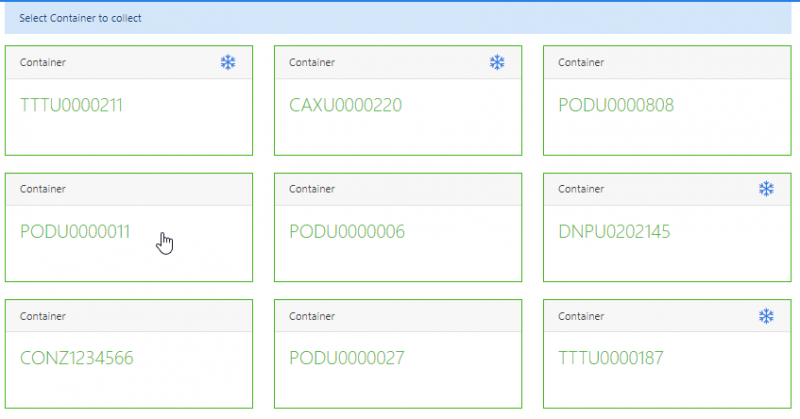Image resolution: width=800 pixels, height=419 pixels.
Task: Click the snowflake icon on DNPU0202145 card
Action: 766,189
